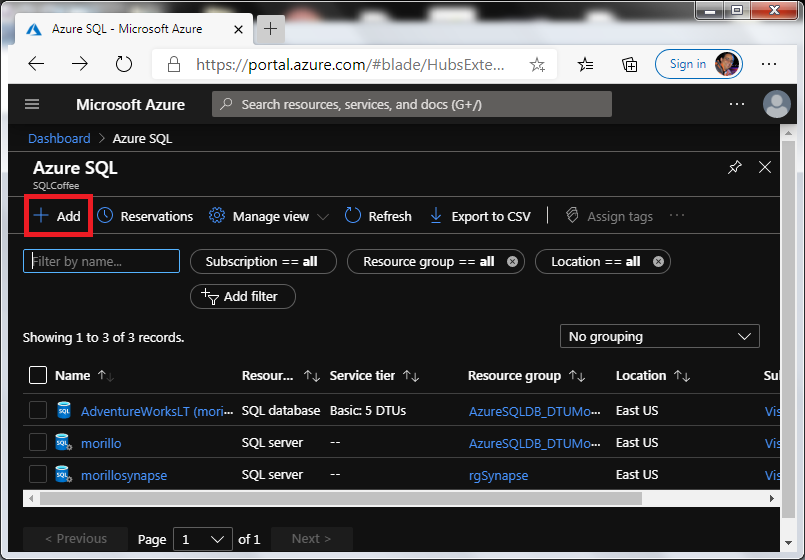Click the Basic: 5 DTUs service tier cell
The width and height of the screenshot is (805, 560).
(x=368, y=411)
